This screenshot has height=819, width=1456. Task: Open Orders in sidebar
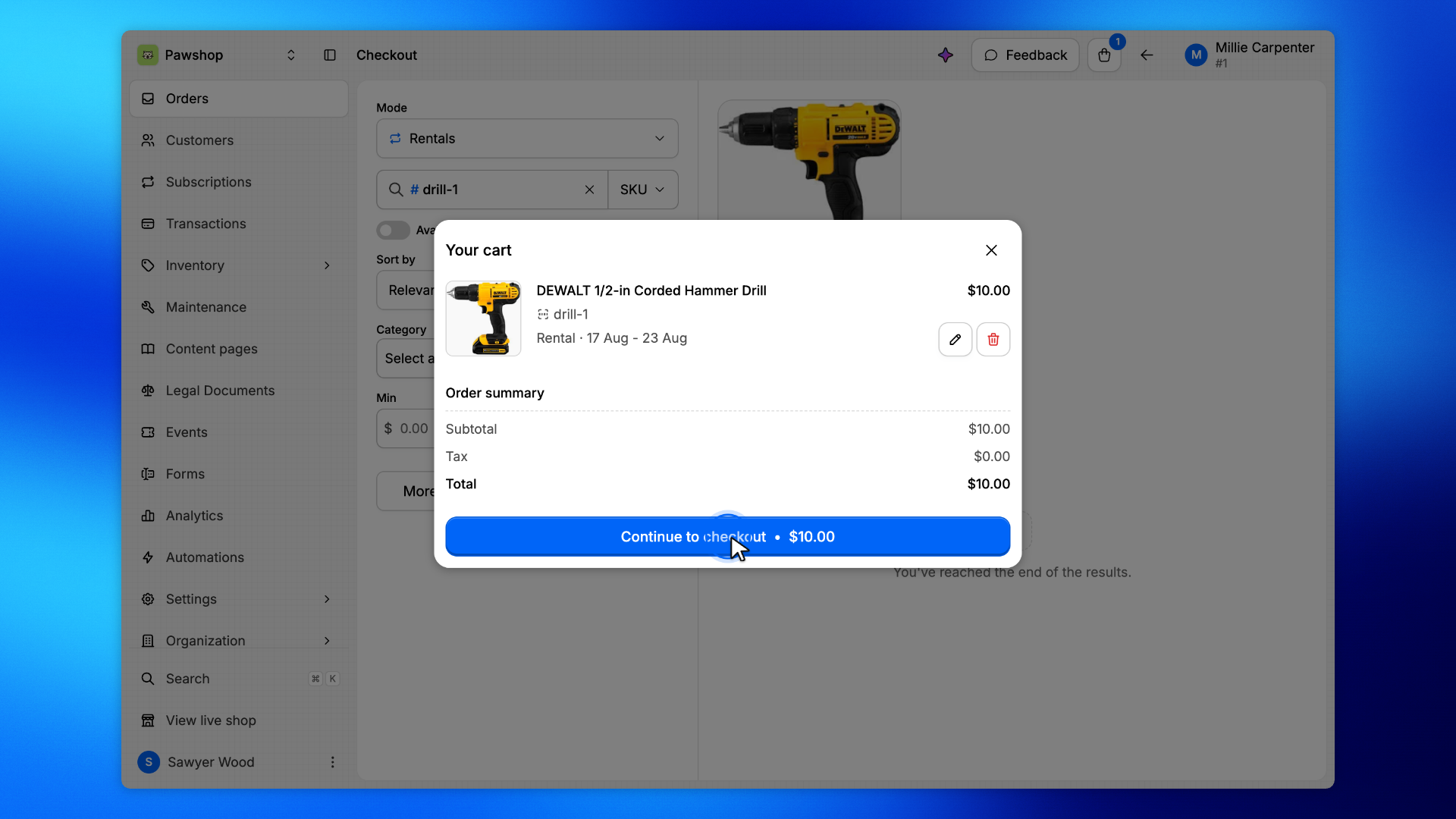pyautogui.click(x=239, y=99)
